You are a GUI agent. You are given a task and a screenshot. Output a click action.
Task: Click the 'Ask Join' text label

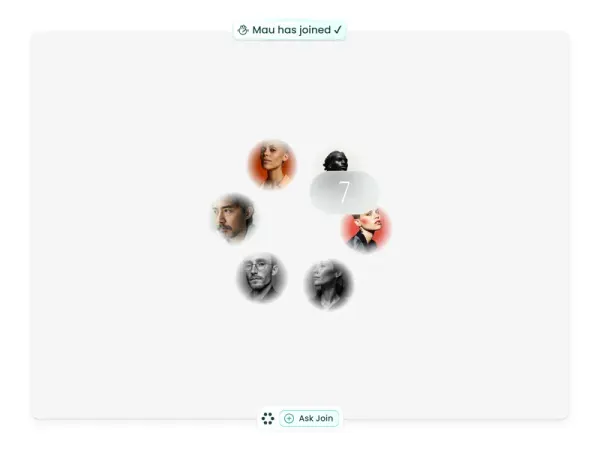(316, 418)
